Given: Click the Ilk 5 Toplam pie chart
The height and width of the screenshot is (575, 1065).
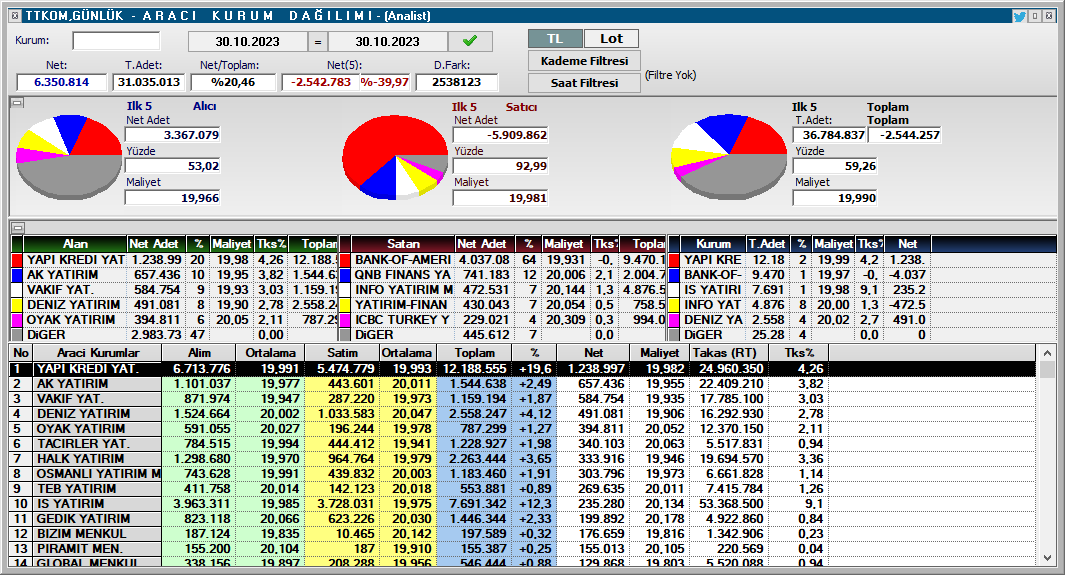Looking at the screenshot, I should [x=729, y=157].
